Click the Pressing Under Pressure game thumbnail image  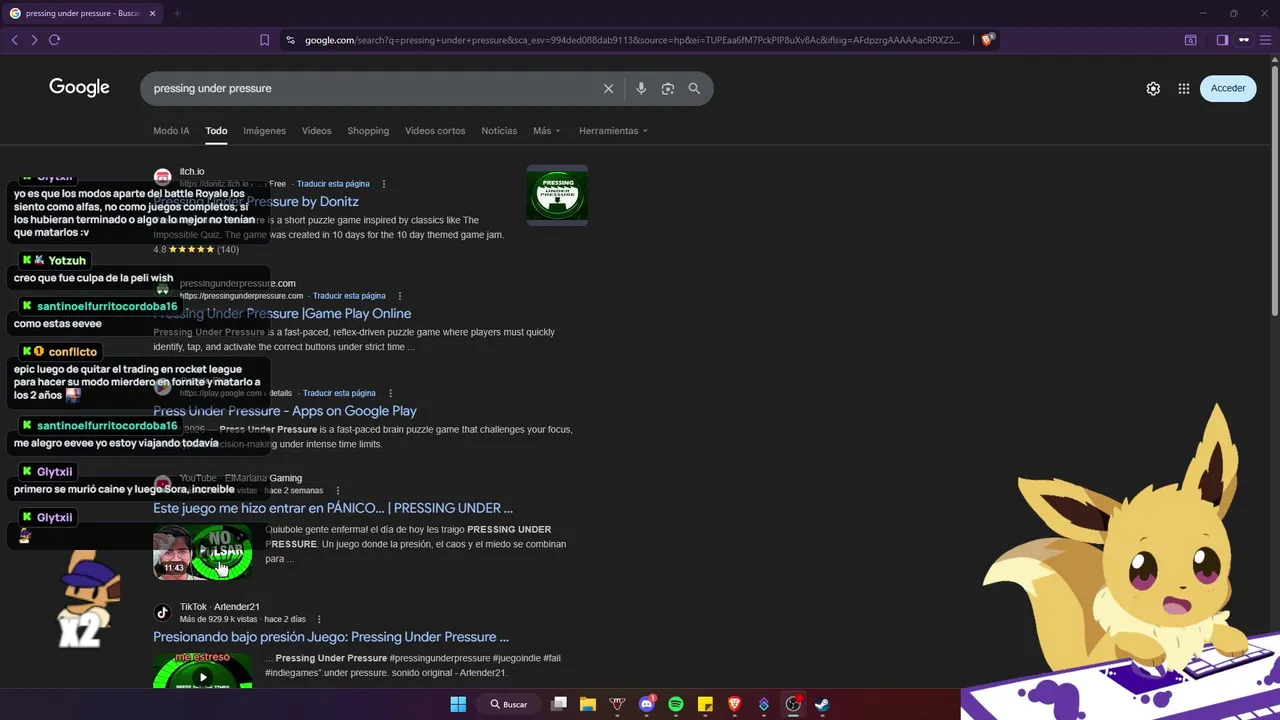pos(557,195)
